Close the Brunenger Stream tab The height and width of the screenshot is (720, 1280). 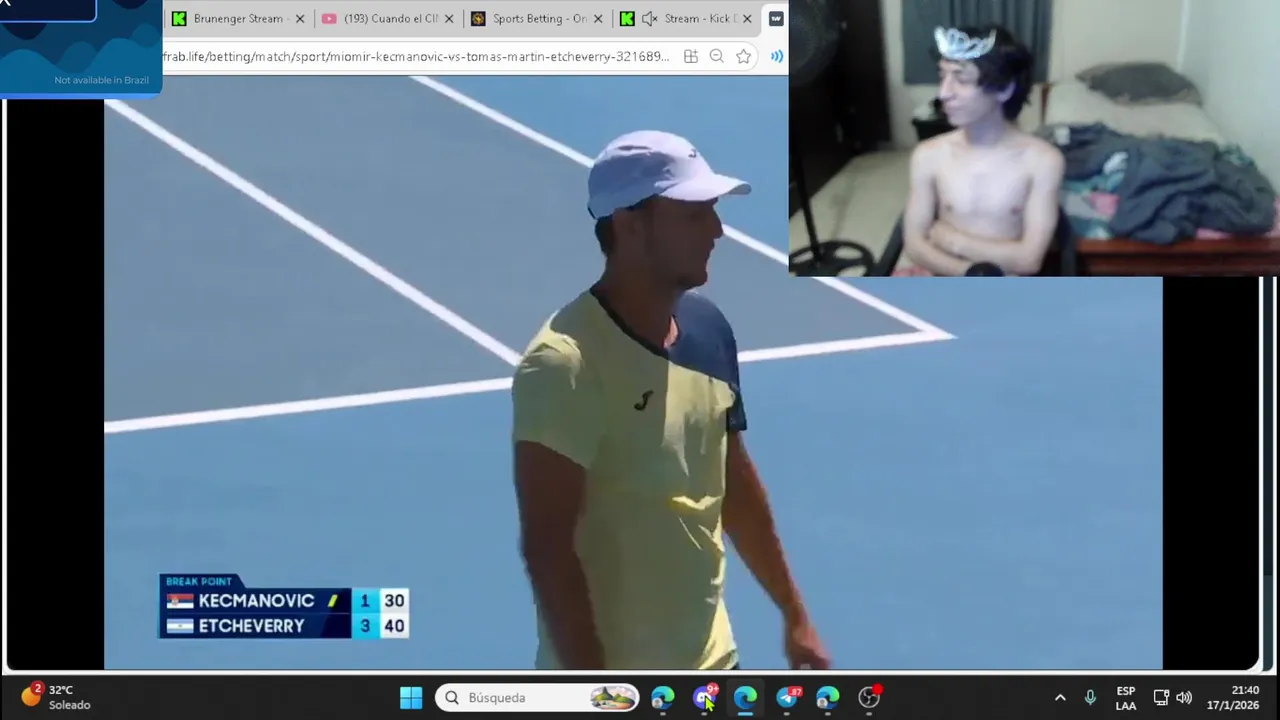click(300, 19)
